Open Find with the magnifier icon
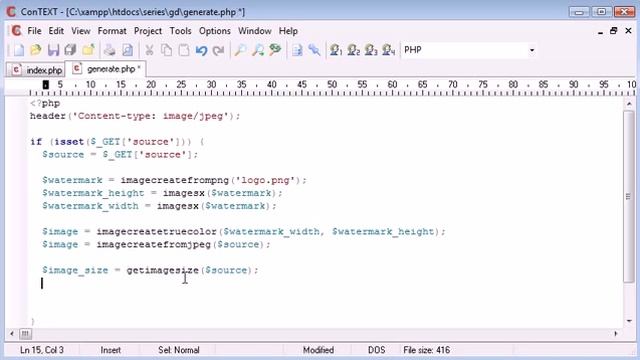Screen dimensions: 640x360 coord(240,50)
